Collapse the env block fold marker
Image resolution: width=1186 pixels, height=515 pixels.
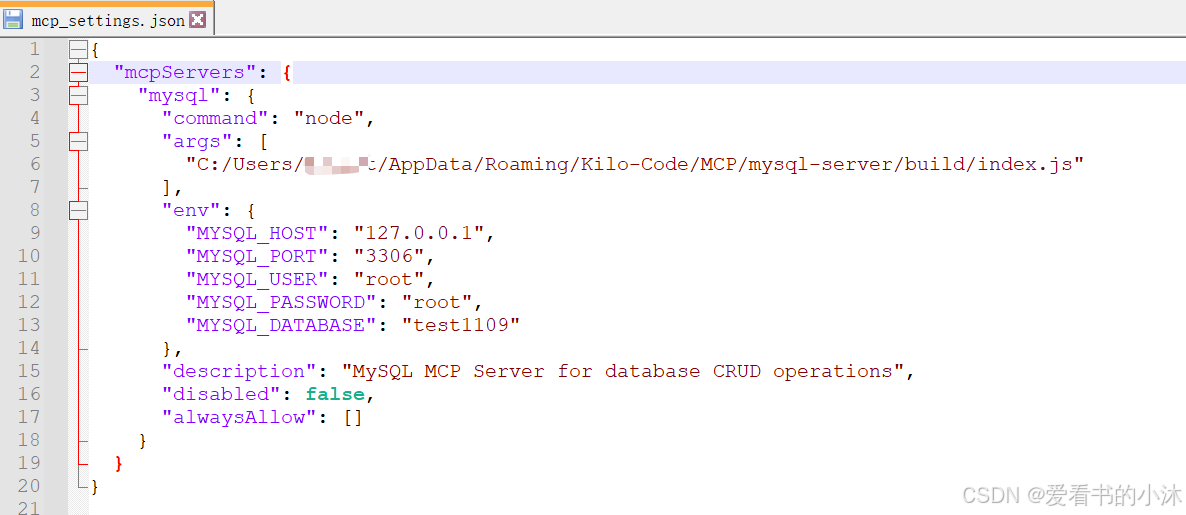coord(79,210)
